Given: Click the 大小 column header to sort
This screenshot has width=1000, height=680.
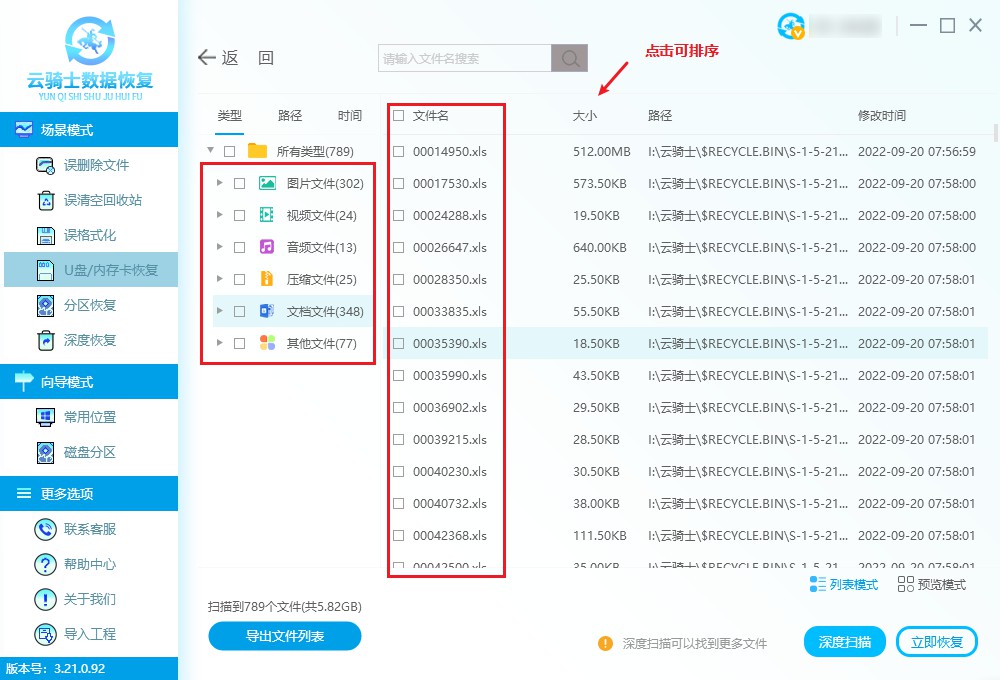Looking at the screenshot, I should pos(587,115).
